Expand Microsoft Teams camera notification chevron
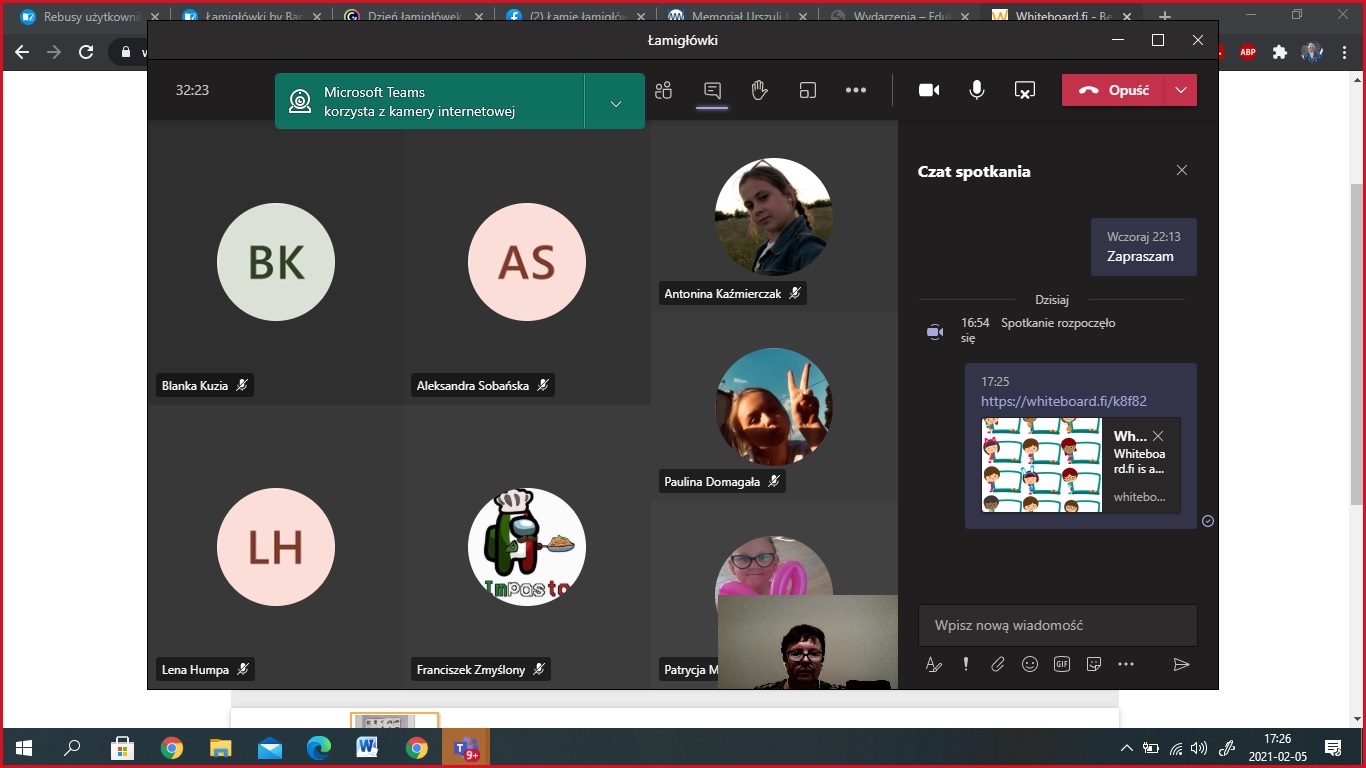1366x768 pixels. coord(615,104)
